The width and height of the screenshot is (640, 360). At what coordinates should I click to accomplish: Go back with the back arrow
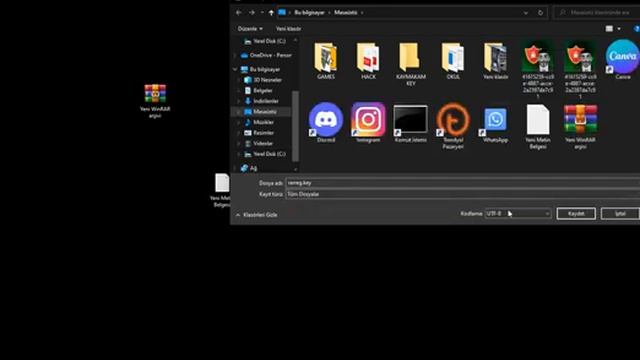pyautogui.click(x=239, y=13)
